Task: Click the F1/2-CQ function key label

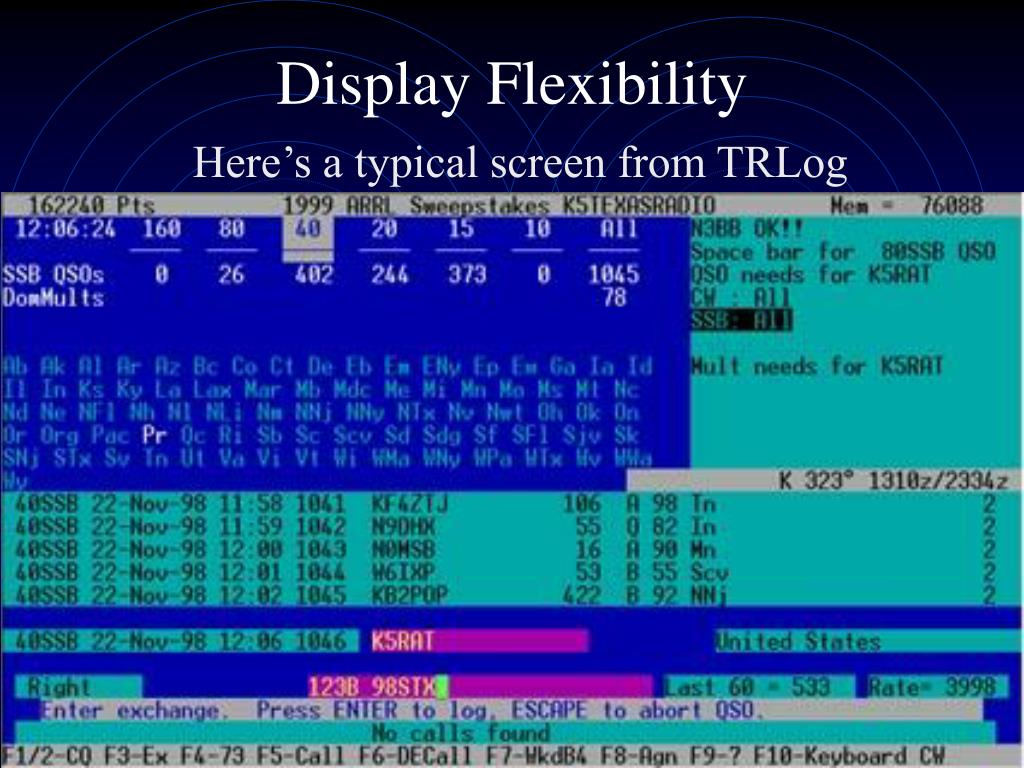Action: (x=47, y=756)
